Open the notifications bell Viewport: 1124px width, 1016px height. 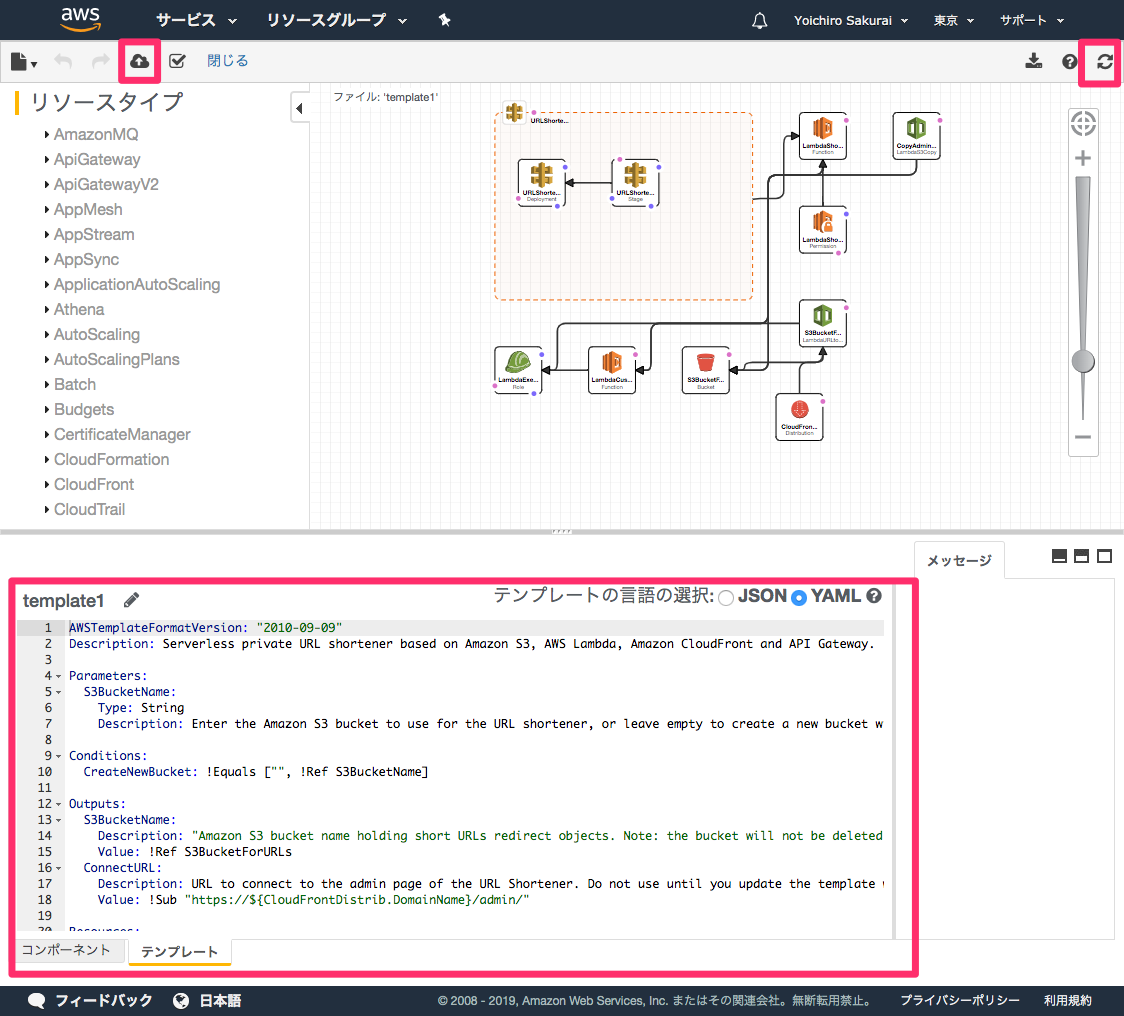coord(759,21)
